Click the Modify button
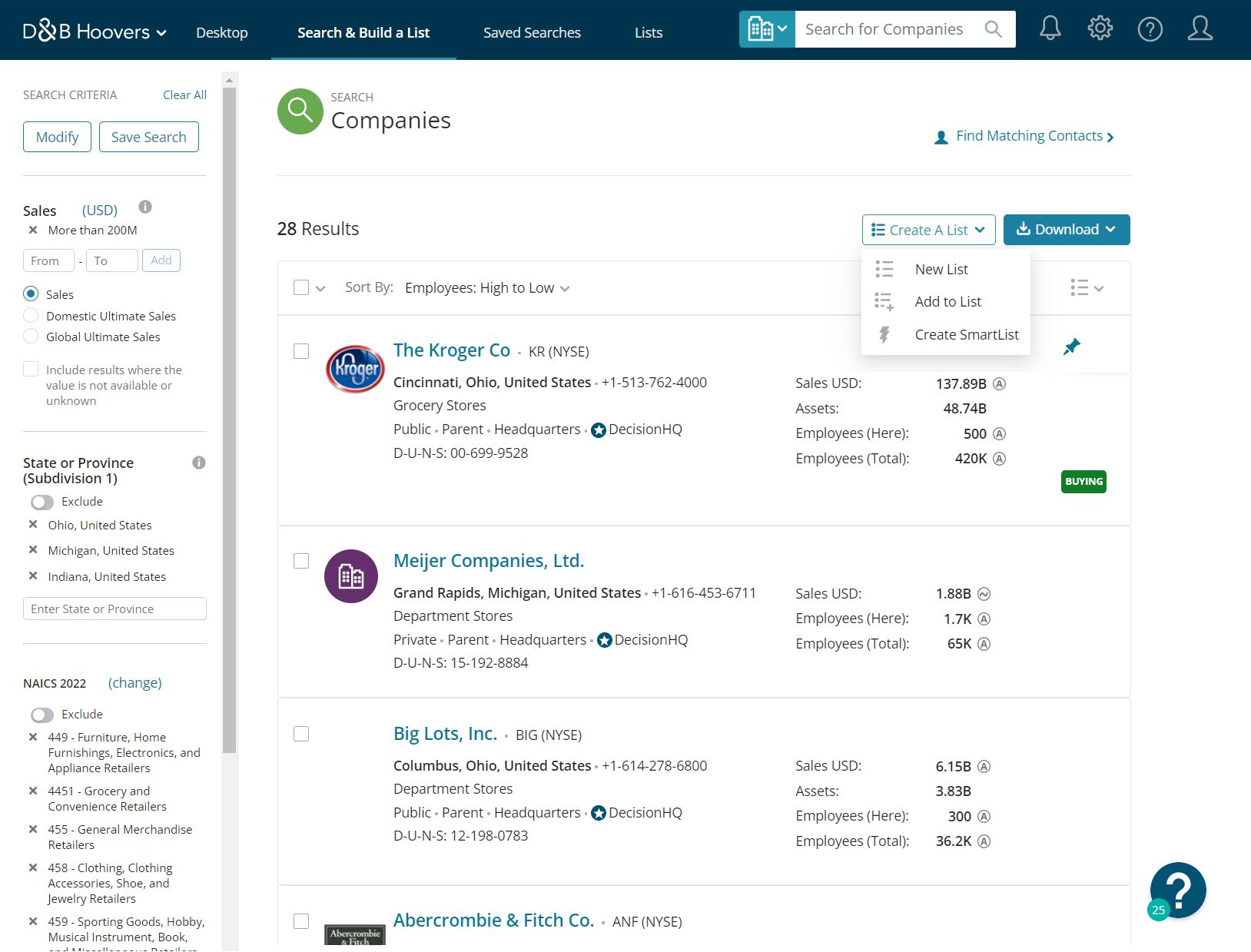The height and width of the screenshot is (952, 1251). [x=57, y=137]
